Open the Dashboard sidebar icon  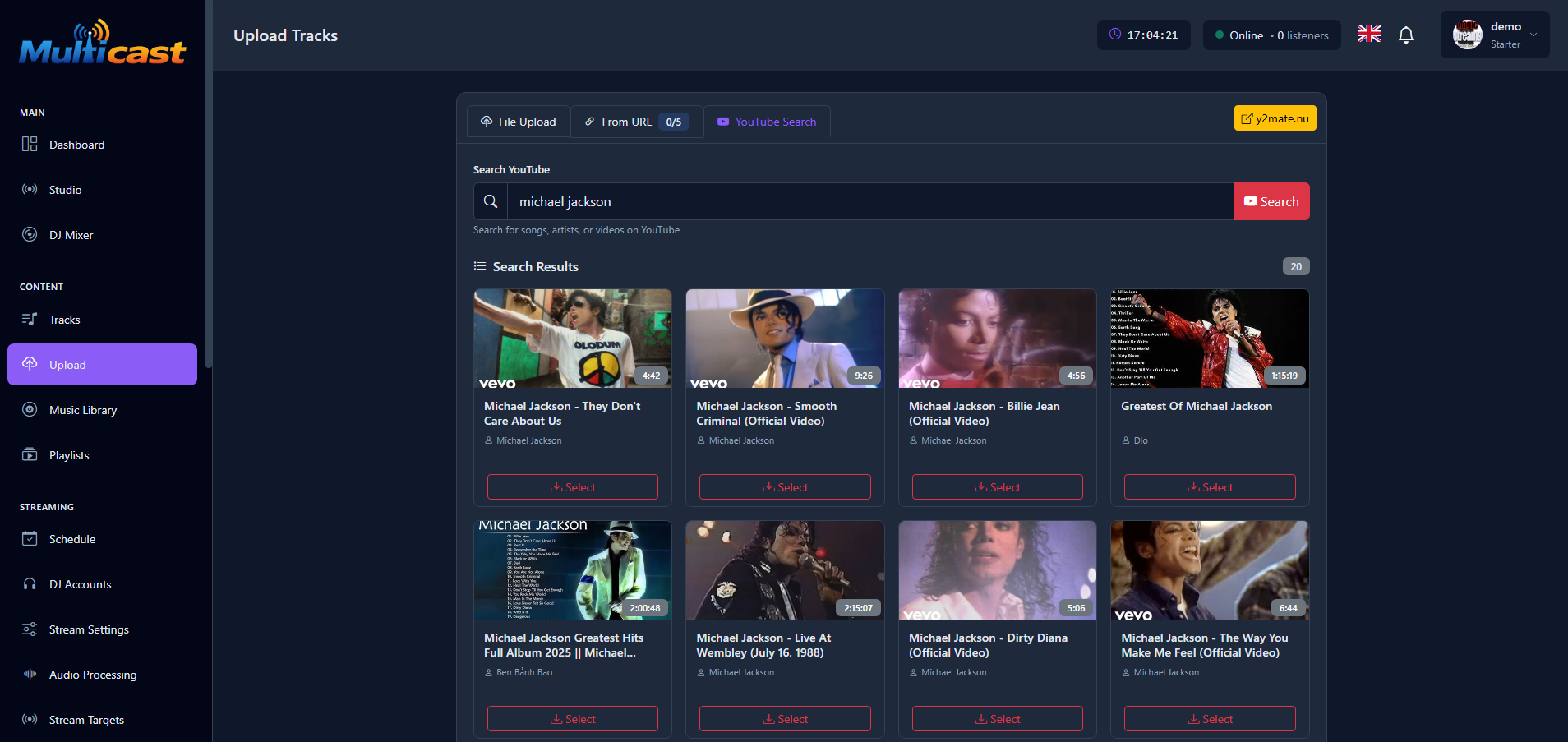click(x=30, y=145)
